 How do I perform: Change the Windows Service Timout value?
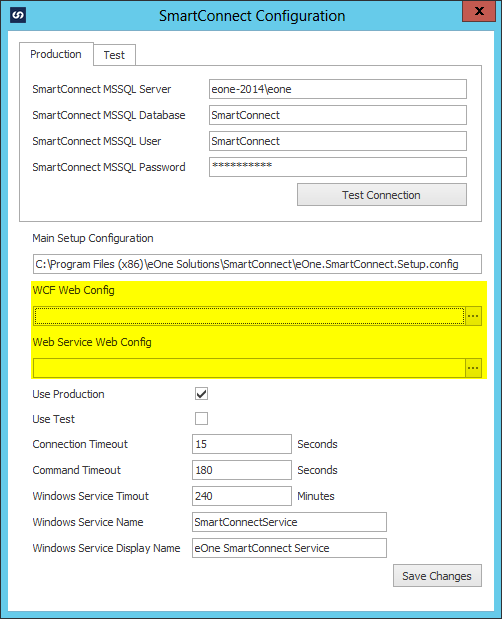coord(242,496)
